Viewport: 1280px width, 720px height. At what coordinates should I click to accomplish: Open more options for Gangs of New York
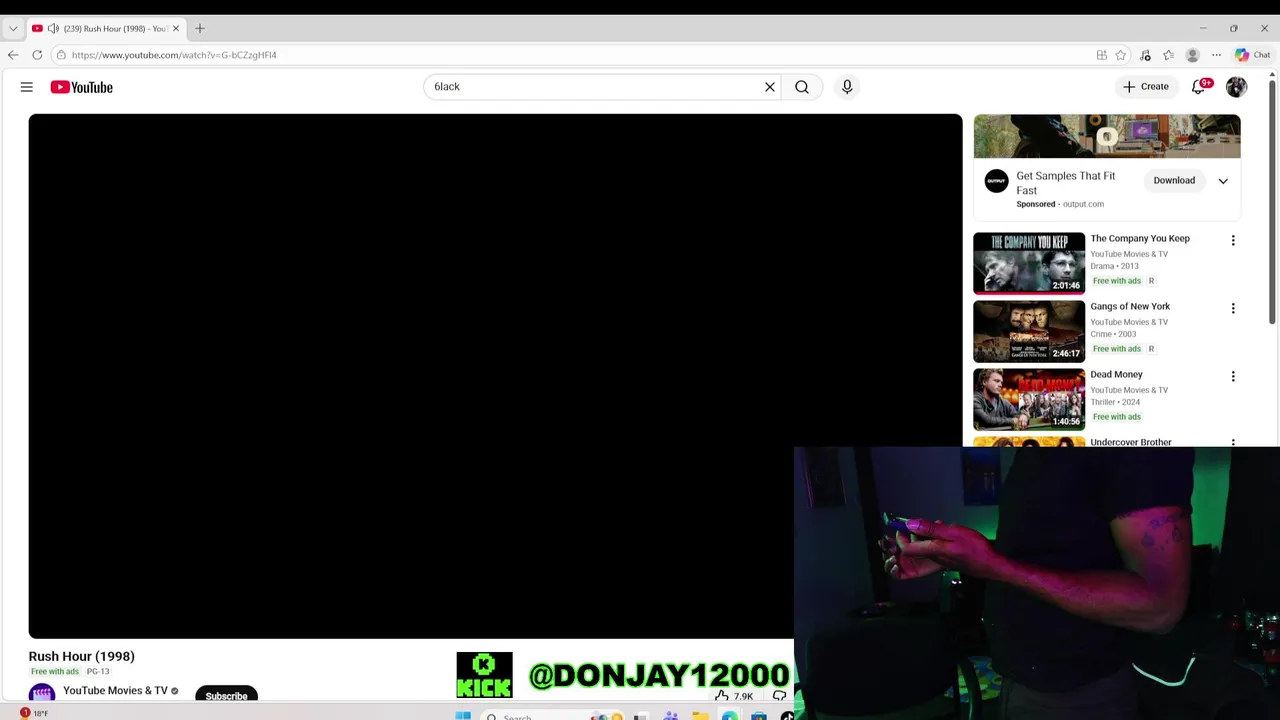click(x=1233, y=308)
